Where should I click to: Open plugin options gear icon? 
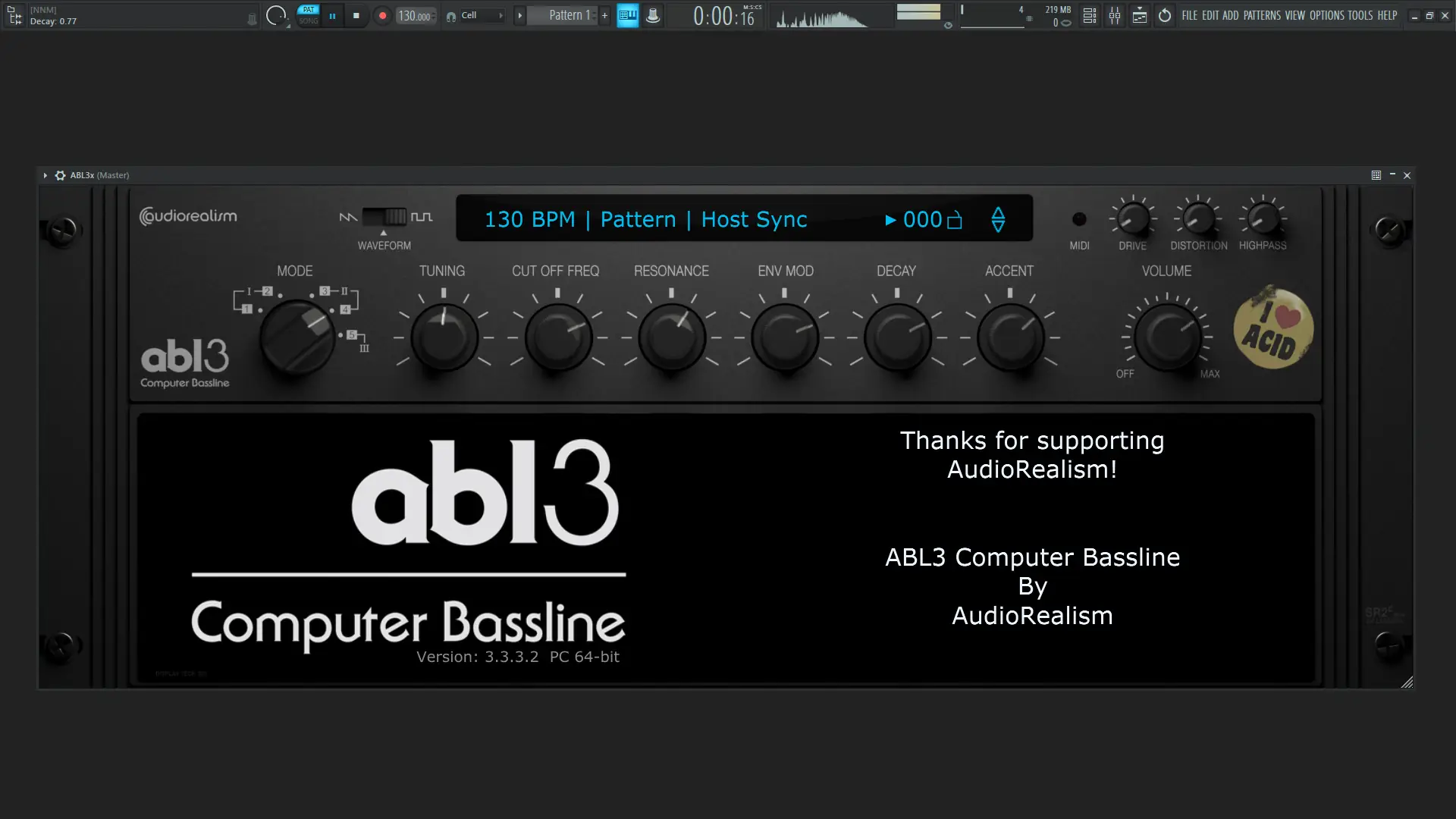(x=60, y=175)
